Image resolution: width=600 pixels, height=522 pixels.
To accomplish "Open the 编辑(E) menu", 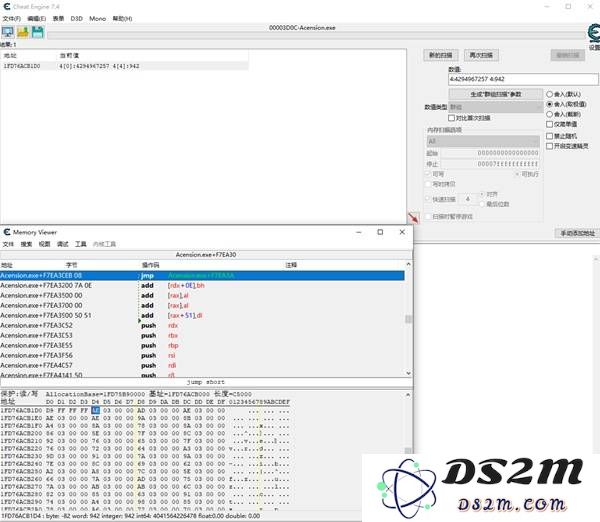I will pos(36,18).
